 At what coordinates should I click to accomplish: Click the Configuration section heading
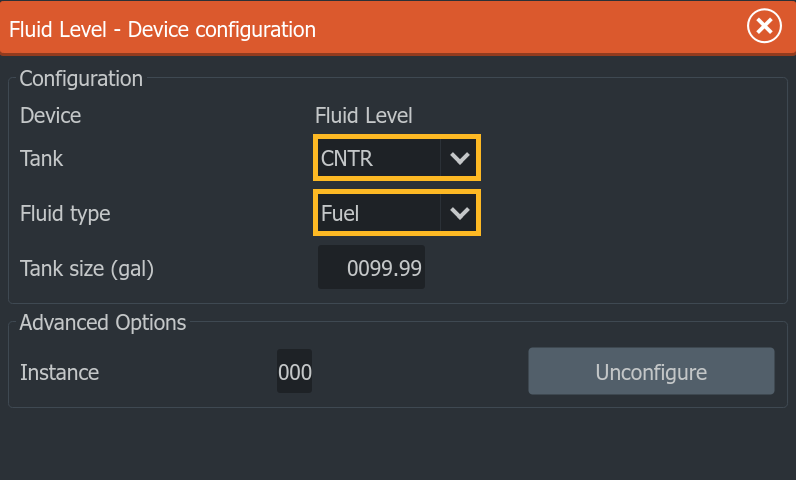tap(81, 79)
